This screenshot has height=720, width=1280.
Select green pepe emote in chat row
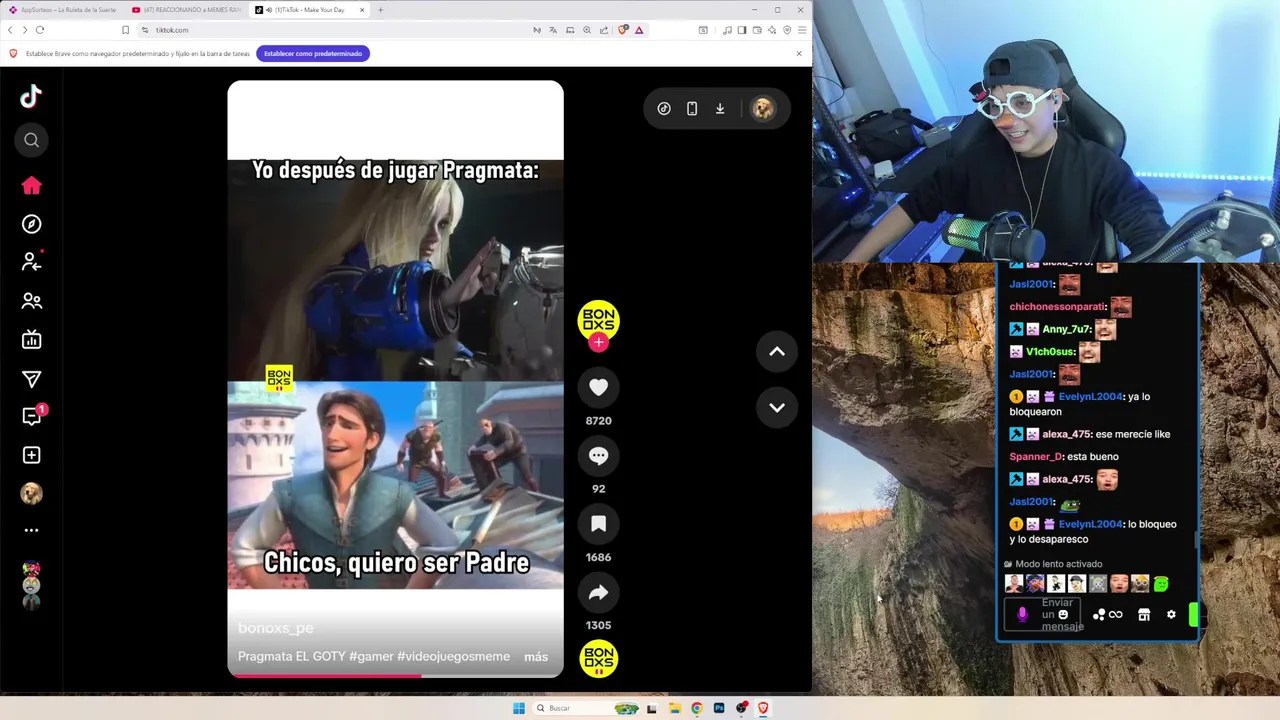coord(1161,584)
